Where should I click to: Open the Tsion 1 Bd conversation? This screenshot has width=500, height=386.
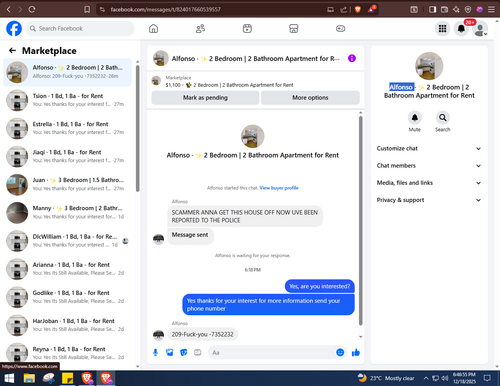point(67,100)
